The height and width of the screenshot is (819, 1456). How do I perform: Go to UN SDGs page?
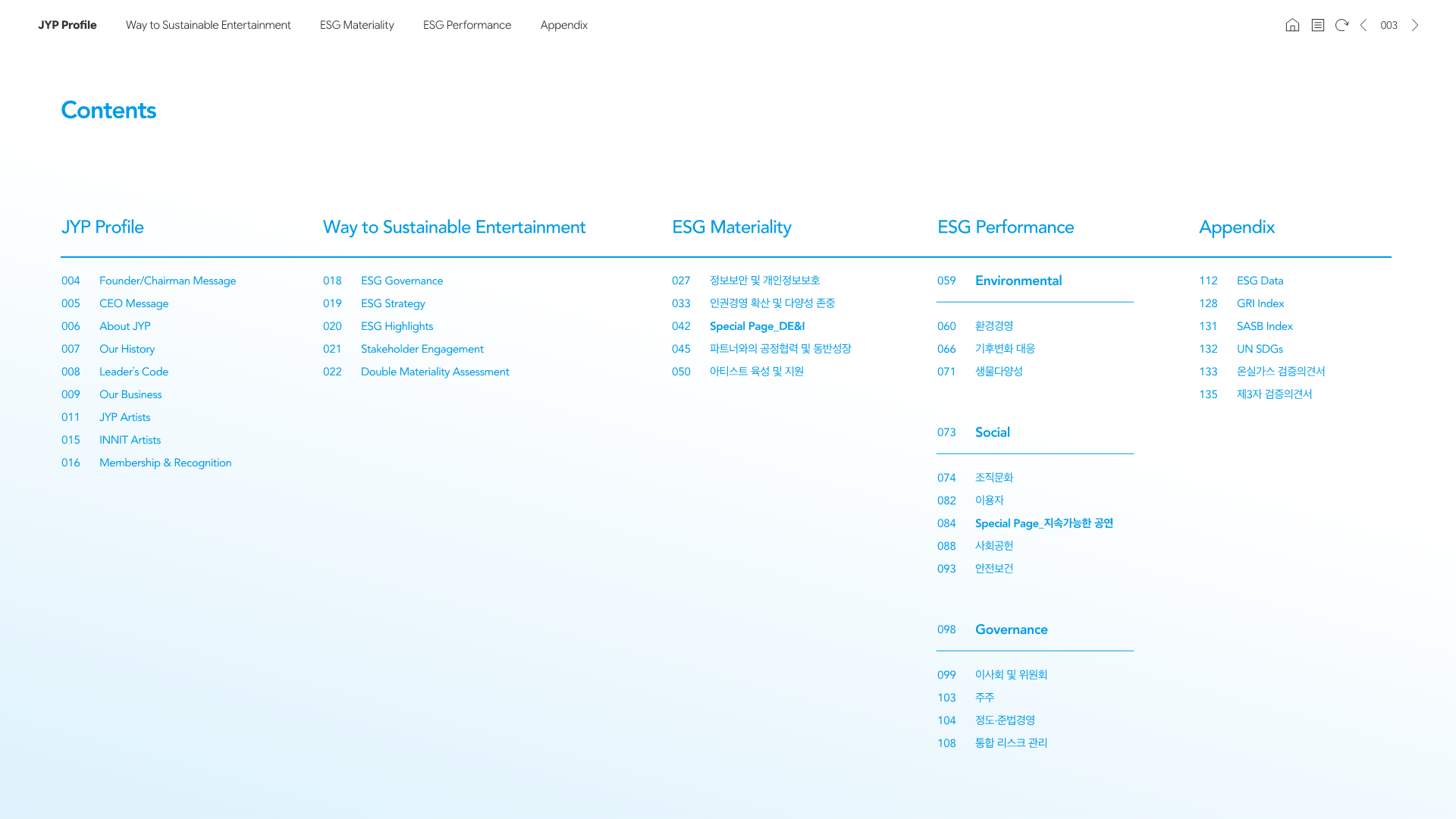(1260, 349)
